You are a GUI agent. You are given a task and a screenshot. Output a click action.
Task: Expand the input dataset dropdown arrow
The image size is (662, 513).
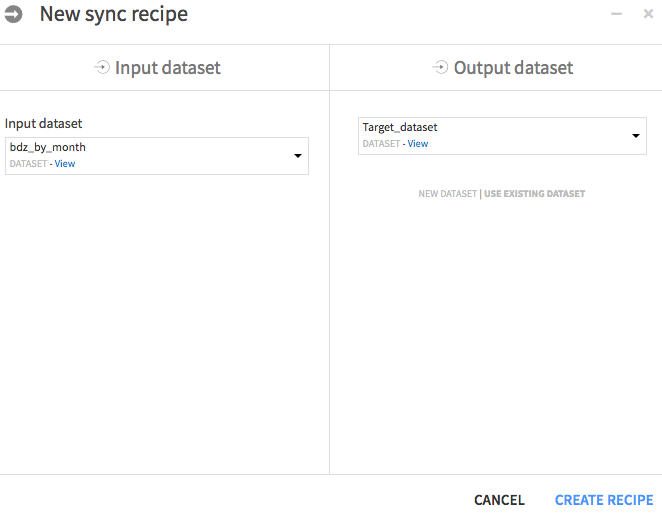[298, 156]
